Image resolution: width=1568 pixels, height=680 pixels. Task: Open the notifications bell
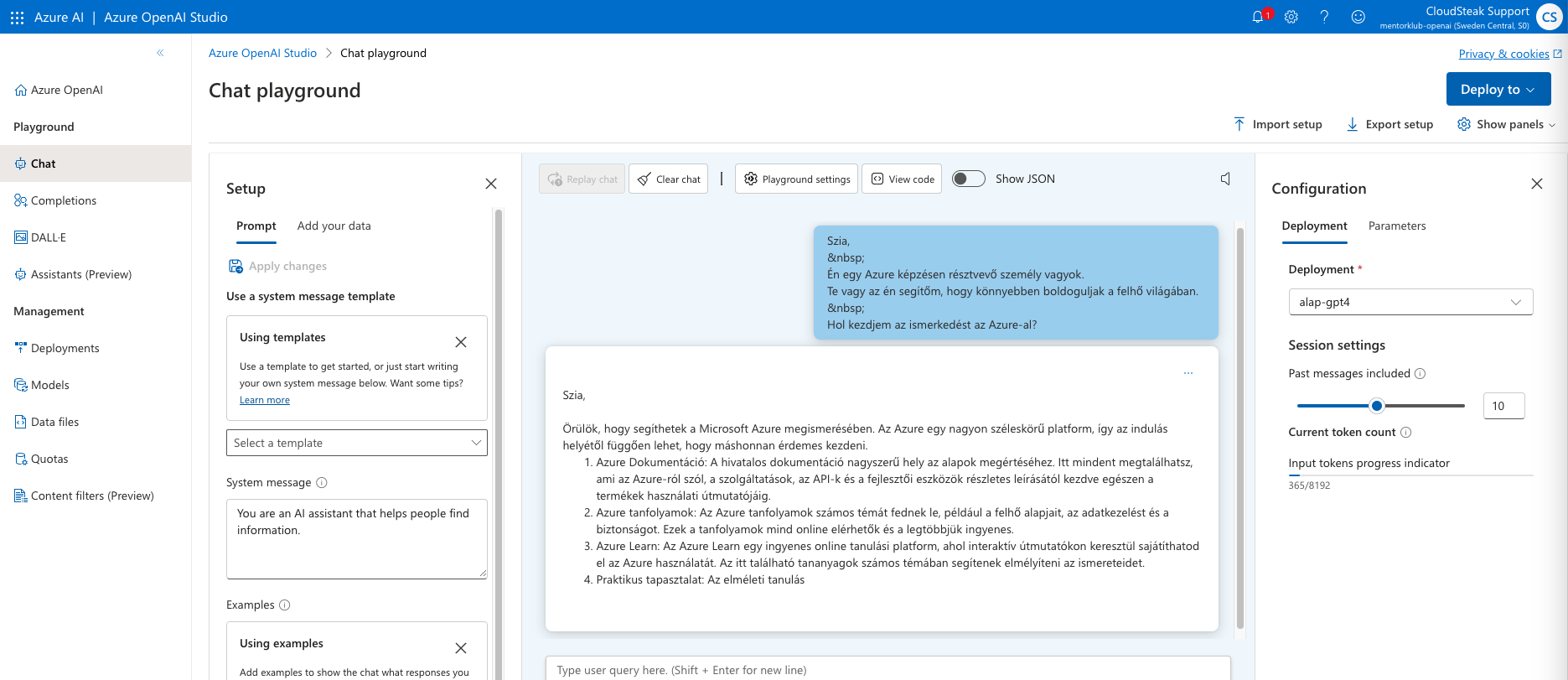point(1258,17)
